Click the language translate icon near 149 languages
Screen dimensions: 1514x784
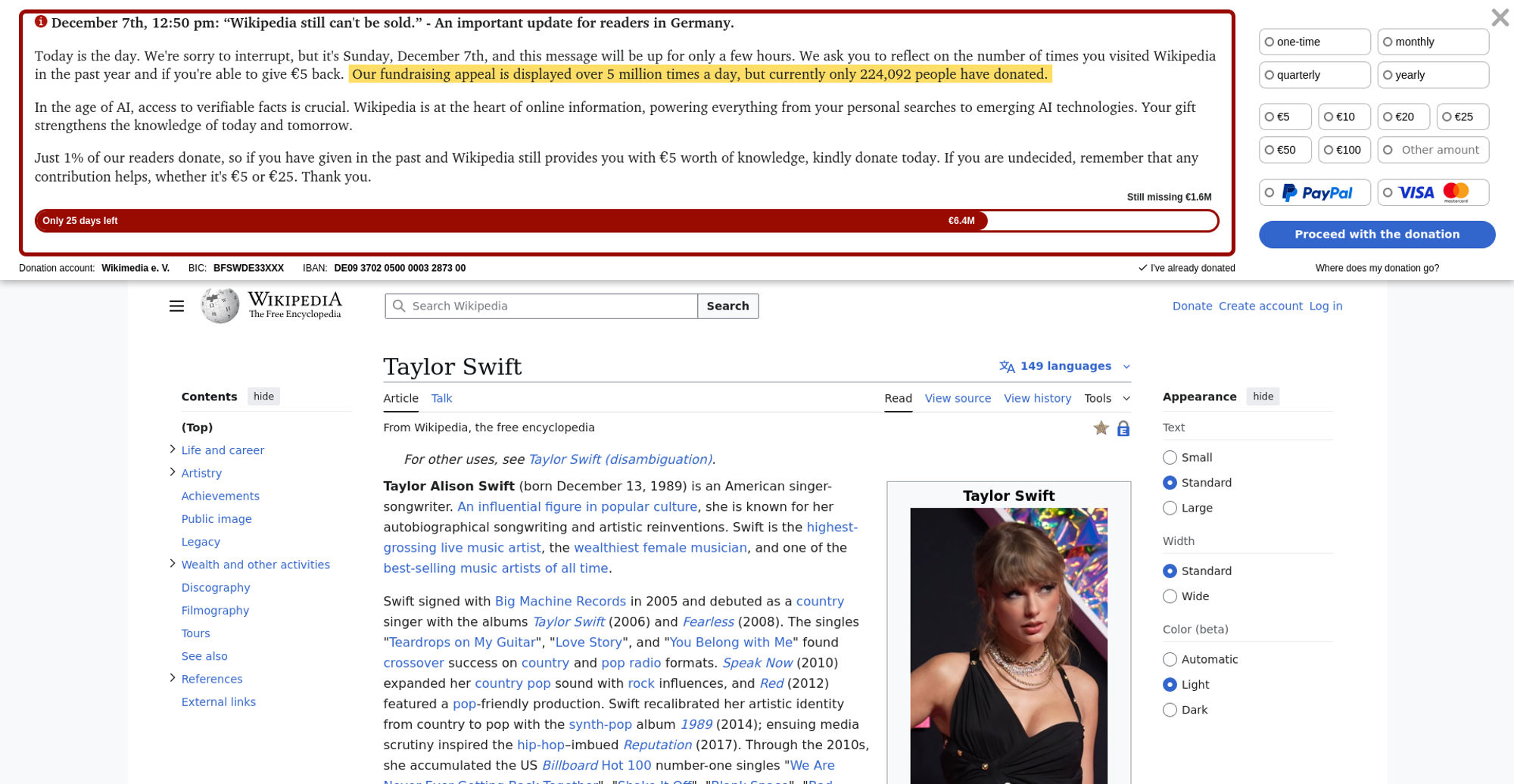point(1007,366)
